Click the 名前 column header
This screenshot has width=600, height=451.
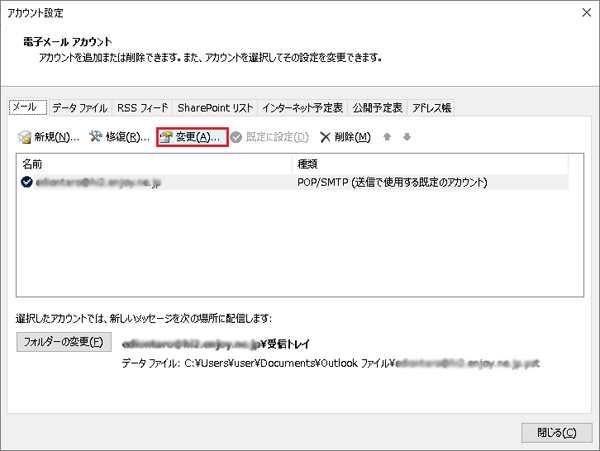coord(34,163)
